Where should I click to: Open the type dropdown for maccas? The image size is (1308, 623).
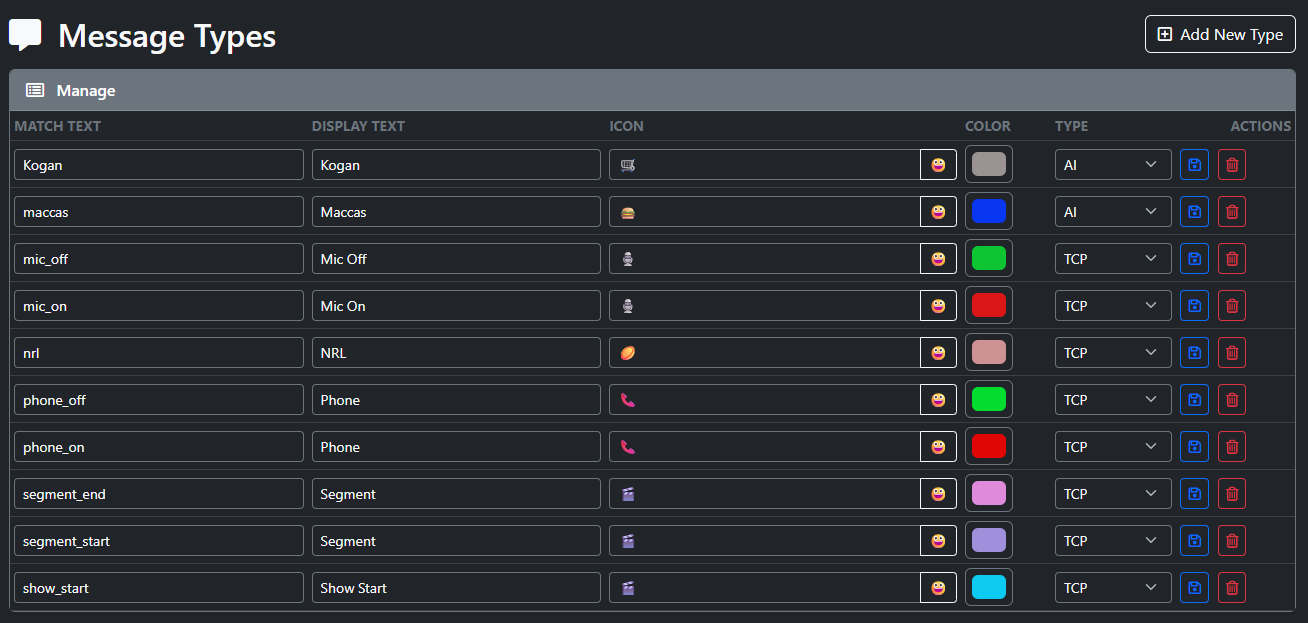(1112, 212)
